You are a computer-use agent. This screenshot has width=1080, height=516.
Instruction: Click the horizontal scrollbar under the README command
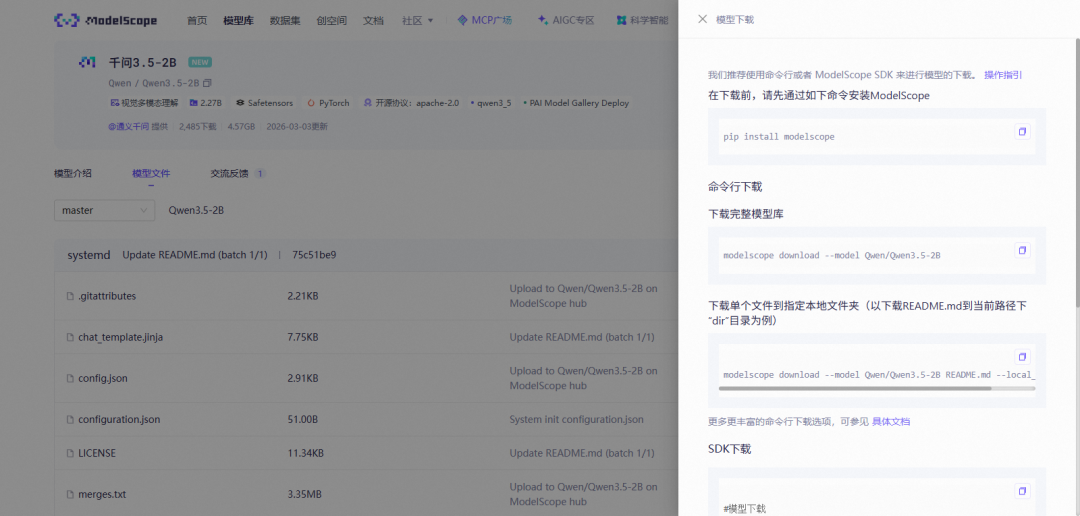855,389
